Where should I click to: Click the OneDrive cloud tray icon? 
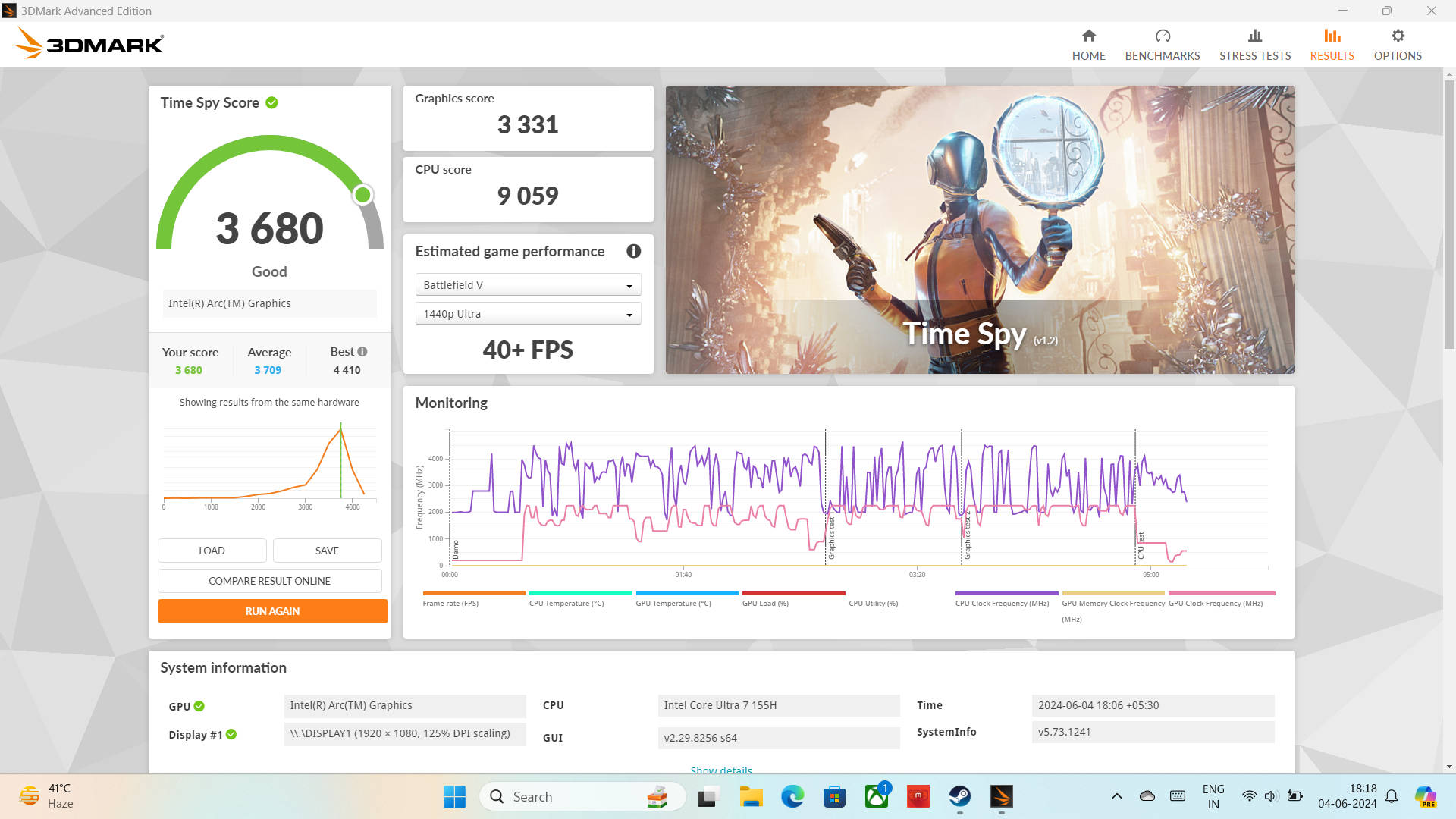click(x=1147, y=796)
